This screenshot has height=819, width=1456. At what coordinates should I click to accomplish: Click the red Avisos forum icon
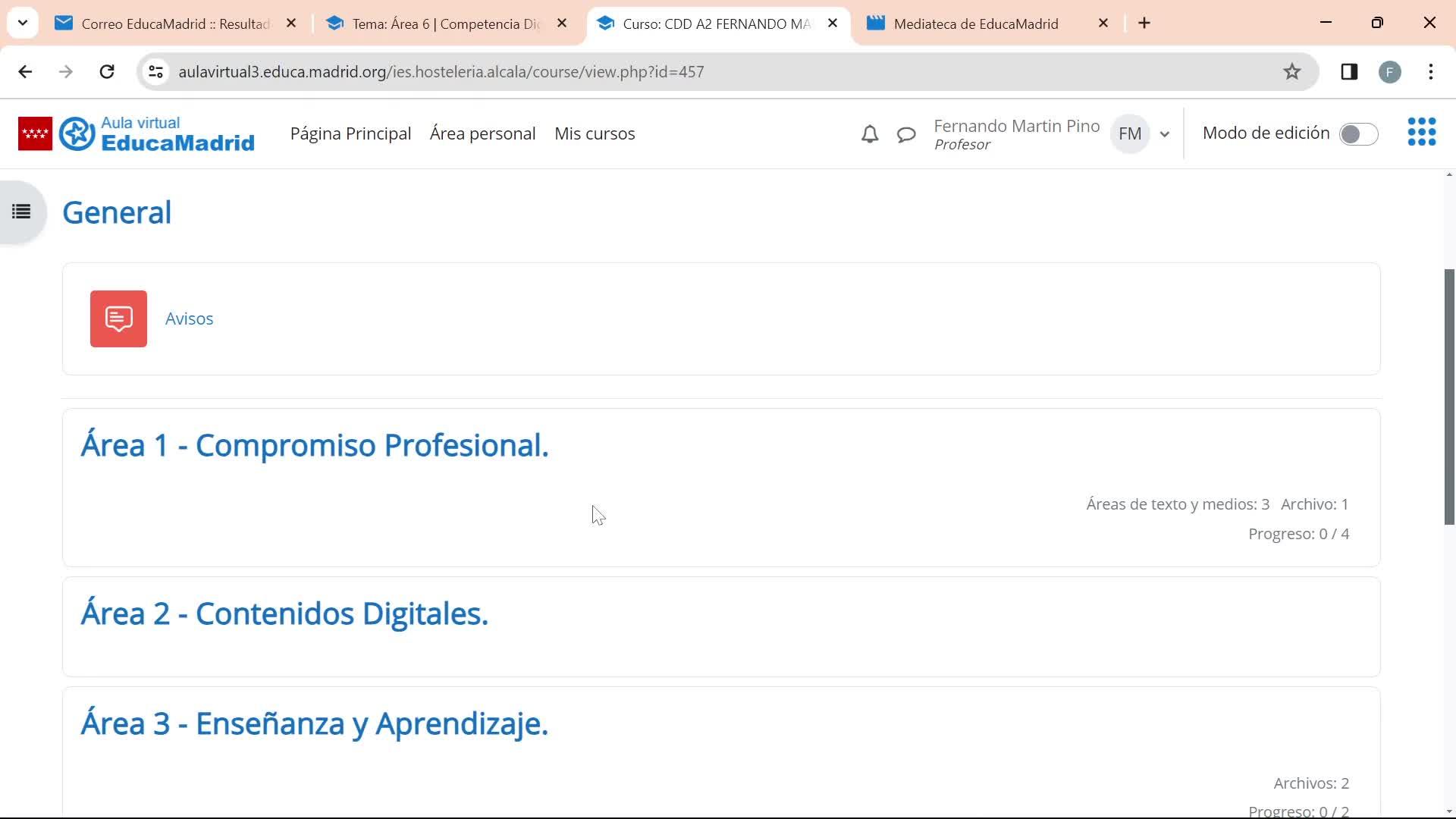tap(118, 318)
